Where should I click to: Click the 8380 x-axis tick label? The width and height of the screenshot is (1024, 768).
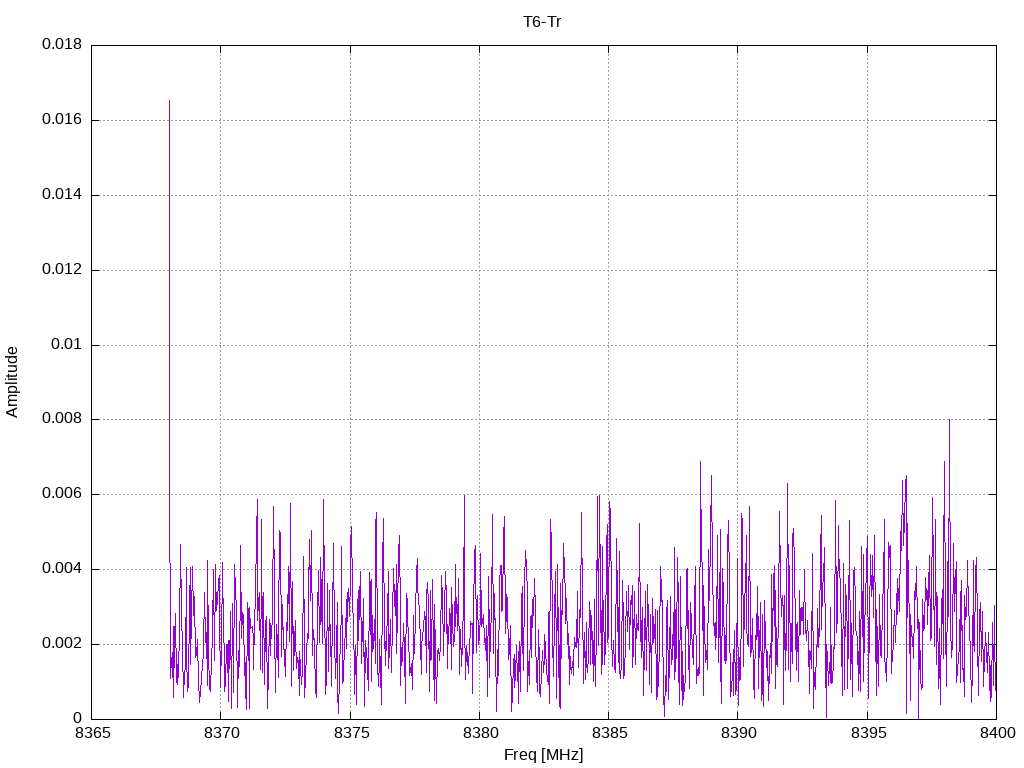[x=479, y=733]
